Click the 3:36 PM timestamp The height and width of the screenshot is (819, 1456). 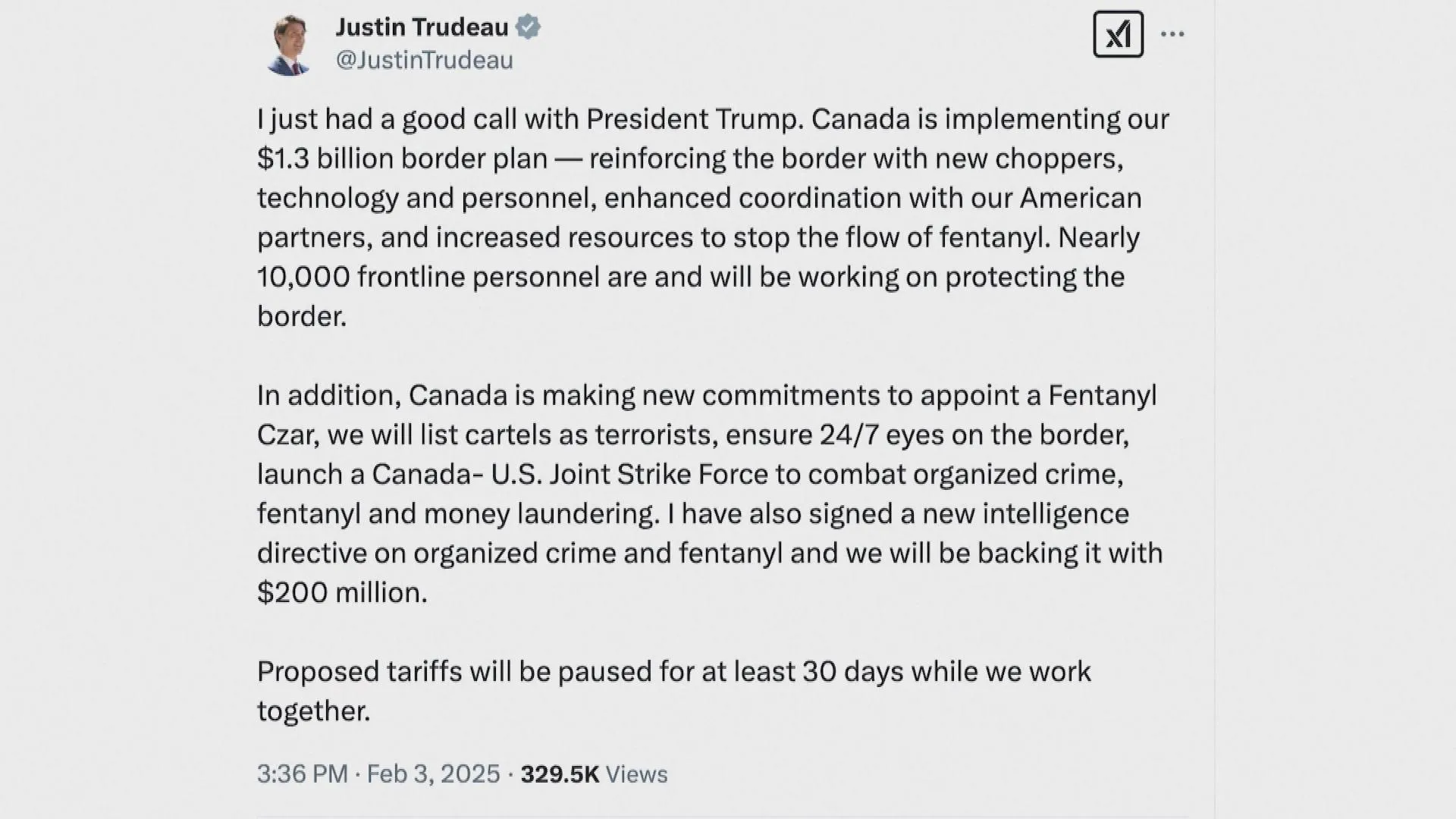click(x=302, y=773)
